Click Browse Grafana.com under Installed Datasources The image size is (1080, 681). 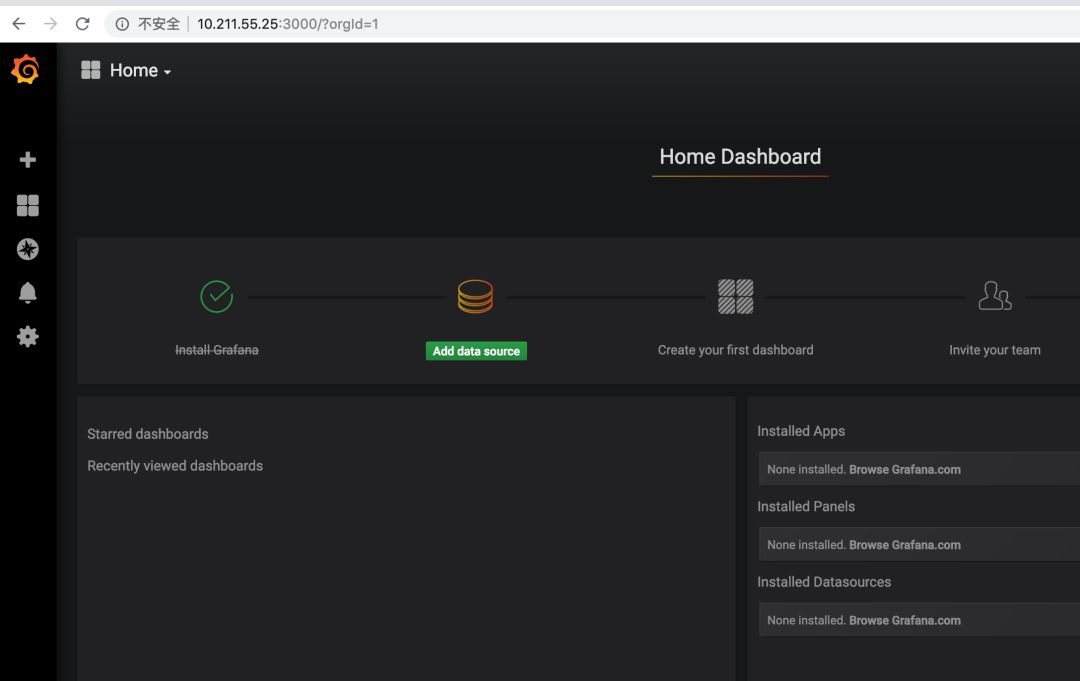click(904, 620)
